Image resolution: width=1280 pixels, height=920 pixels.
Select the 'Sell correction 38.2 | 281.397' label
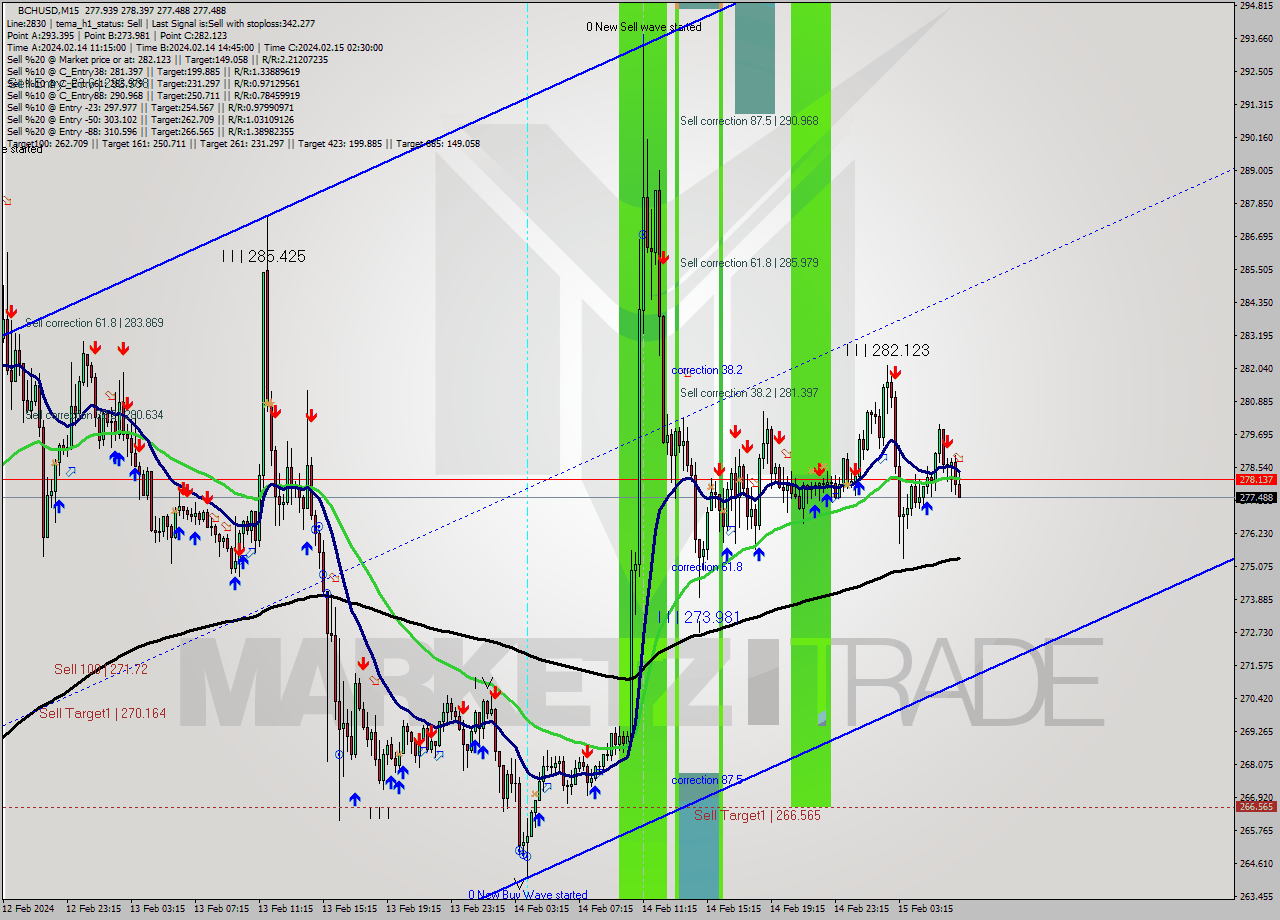pos(749,393)
